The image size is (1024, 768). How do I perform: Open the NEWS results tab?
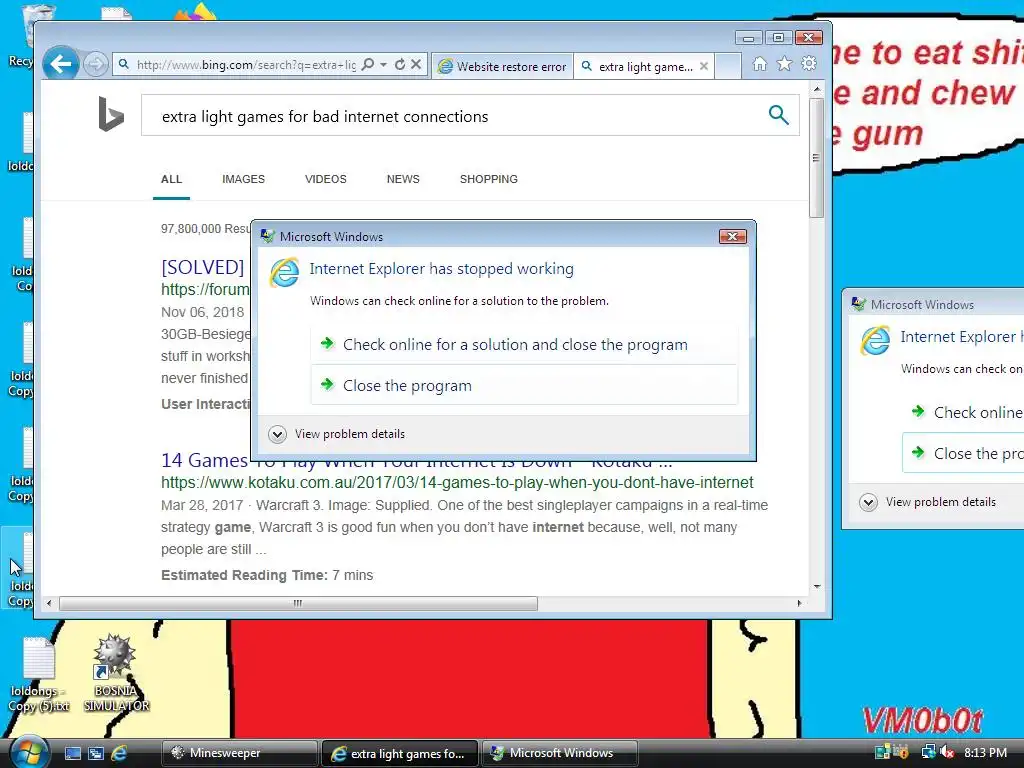403,179
